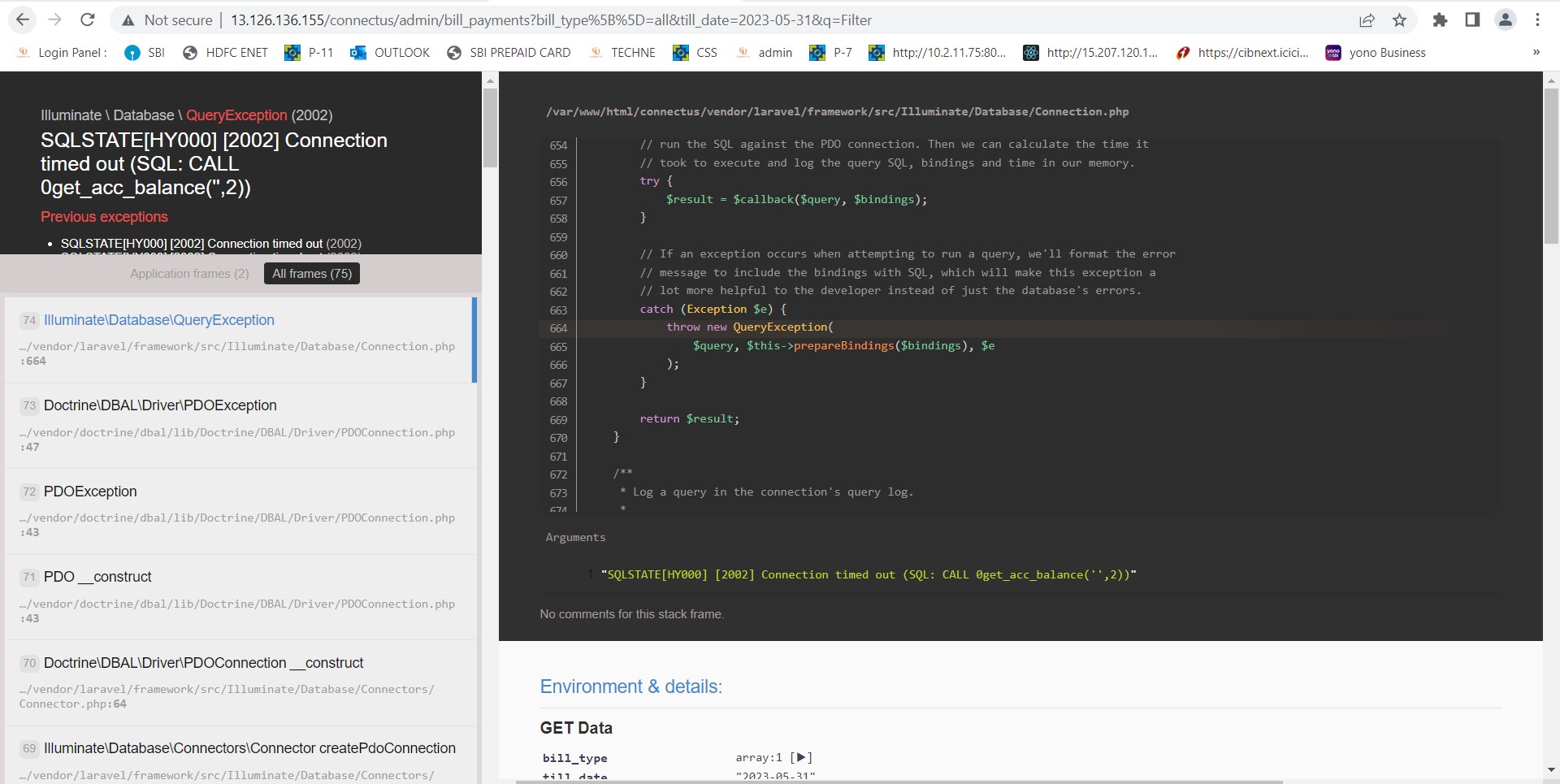Go back to previous page
Image resolution: width=1560 pixels, height=784 pixels.
coord(23,19)
